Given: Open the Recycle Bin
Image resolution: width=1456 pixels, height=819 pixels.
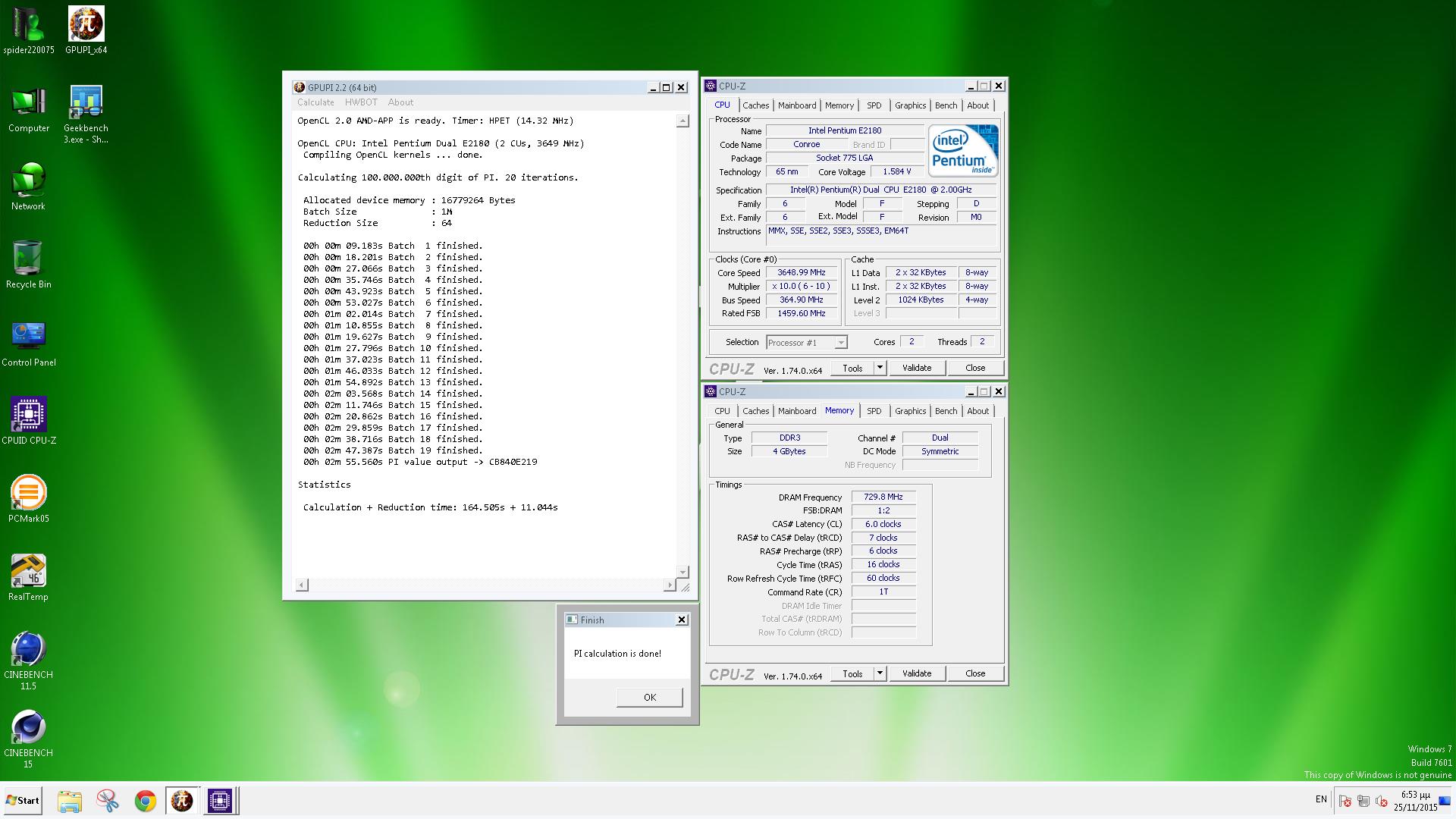Looking at the screenshot, I should coord(29,265).
